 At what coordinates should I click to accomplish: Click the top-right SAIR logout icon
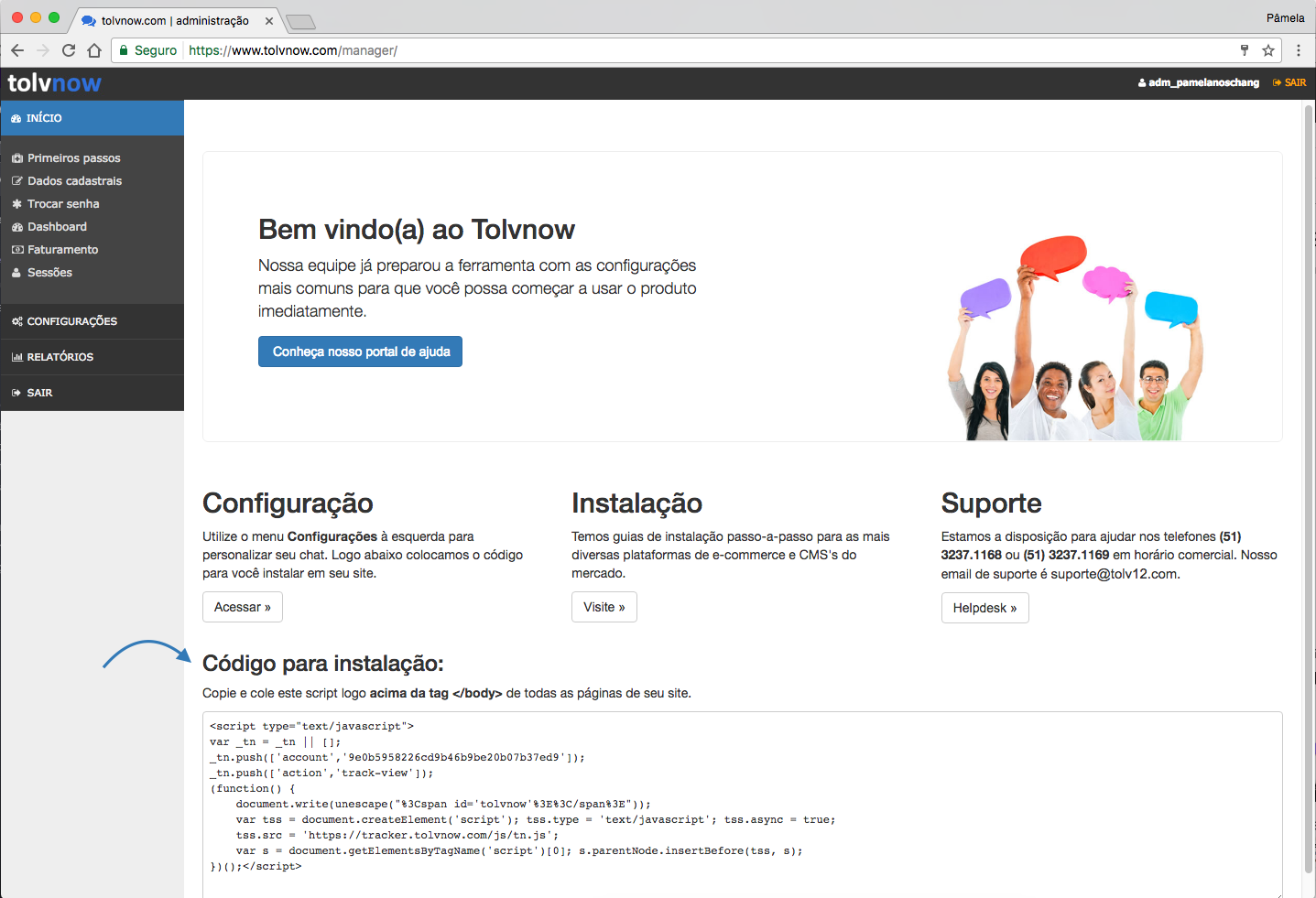(1277, 83)
